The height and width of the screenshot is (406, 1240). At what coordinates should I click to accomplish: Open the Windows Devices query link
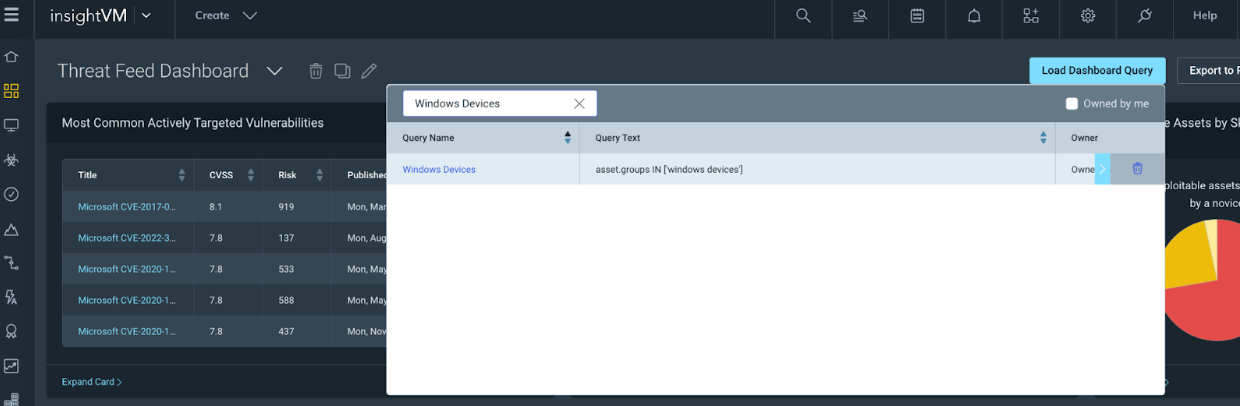click(439, 170)
